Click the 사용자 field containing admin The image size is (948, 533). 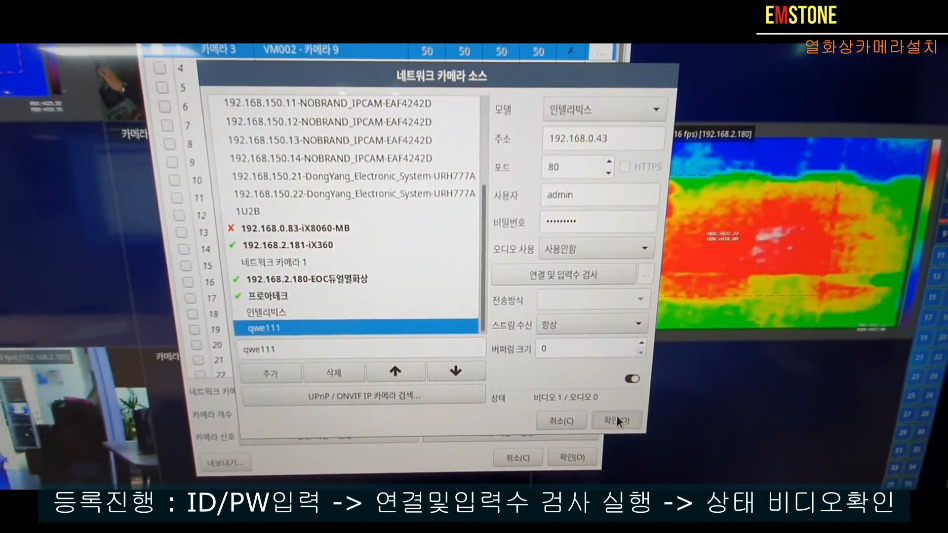click(x=599, y=195)
